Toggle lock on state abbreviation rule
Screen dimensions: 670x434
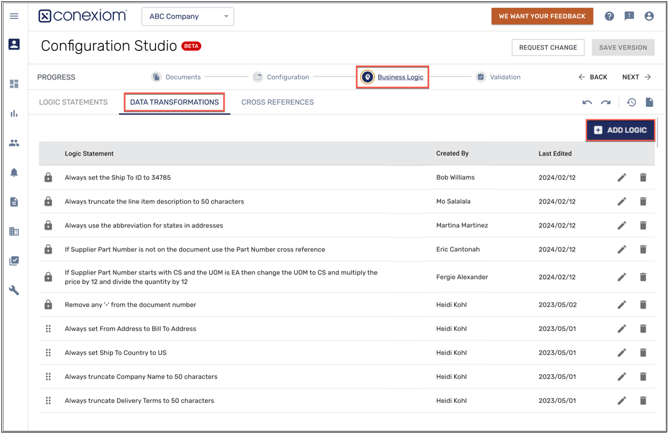point(48,226)
